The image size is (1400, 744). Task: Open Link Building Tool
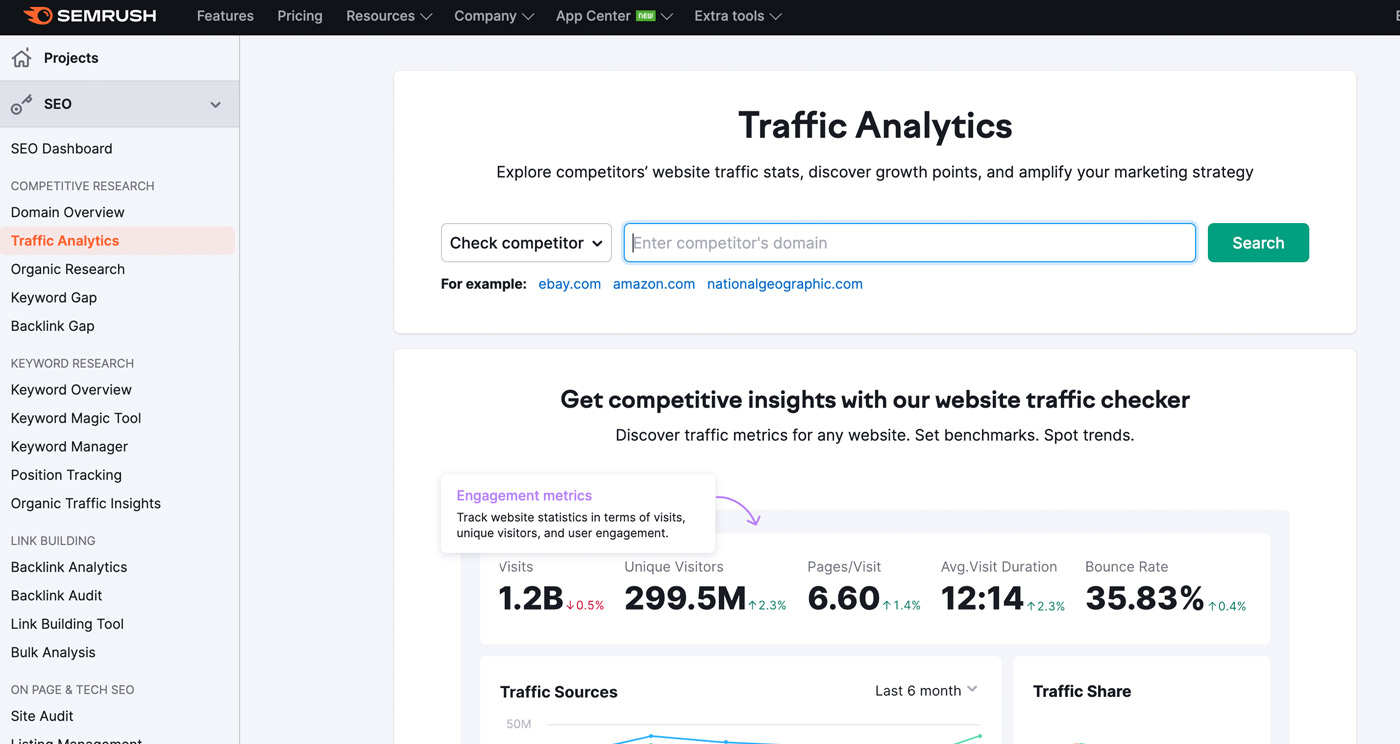coord(67,624)
